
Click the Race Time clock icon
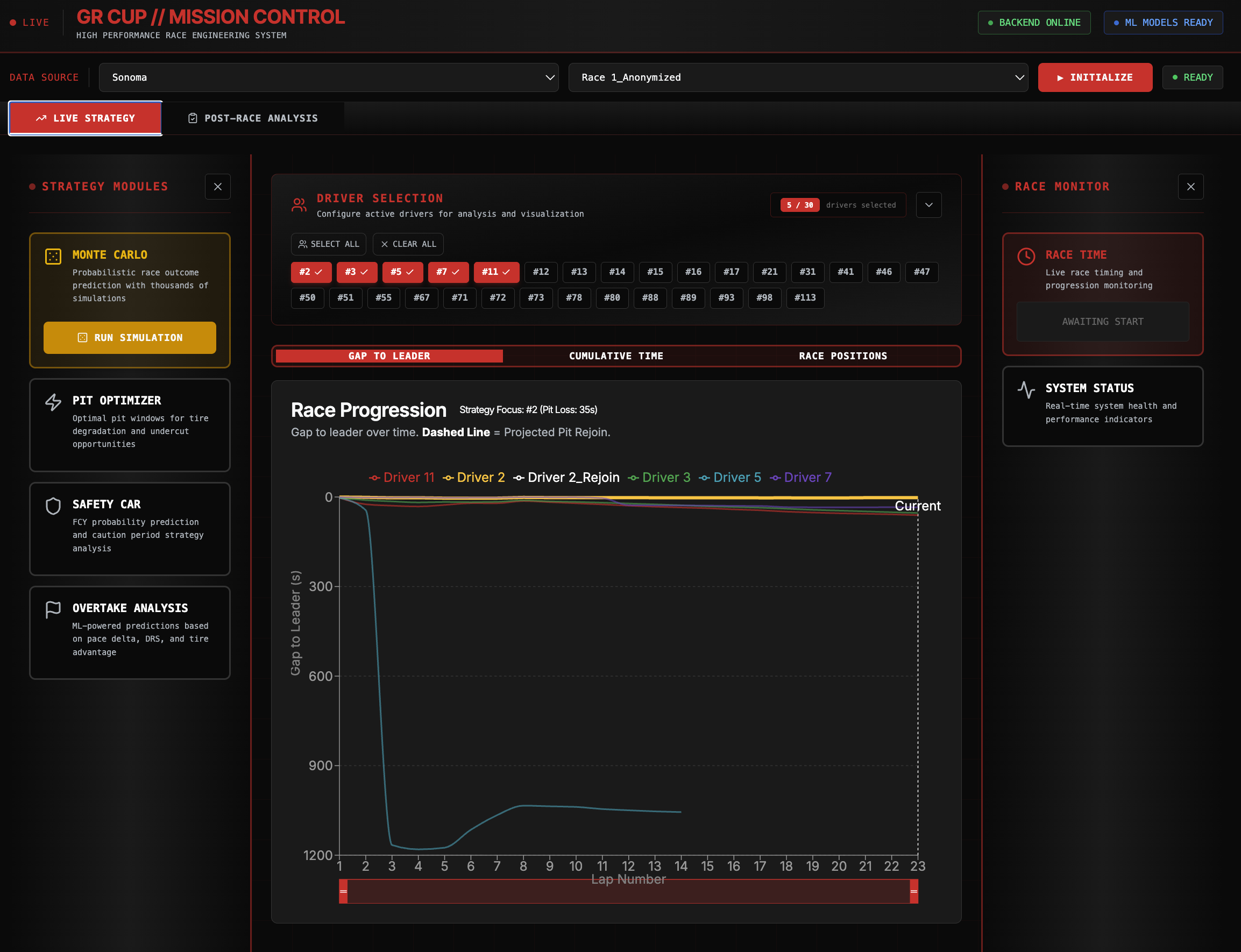[1026, 256]
